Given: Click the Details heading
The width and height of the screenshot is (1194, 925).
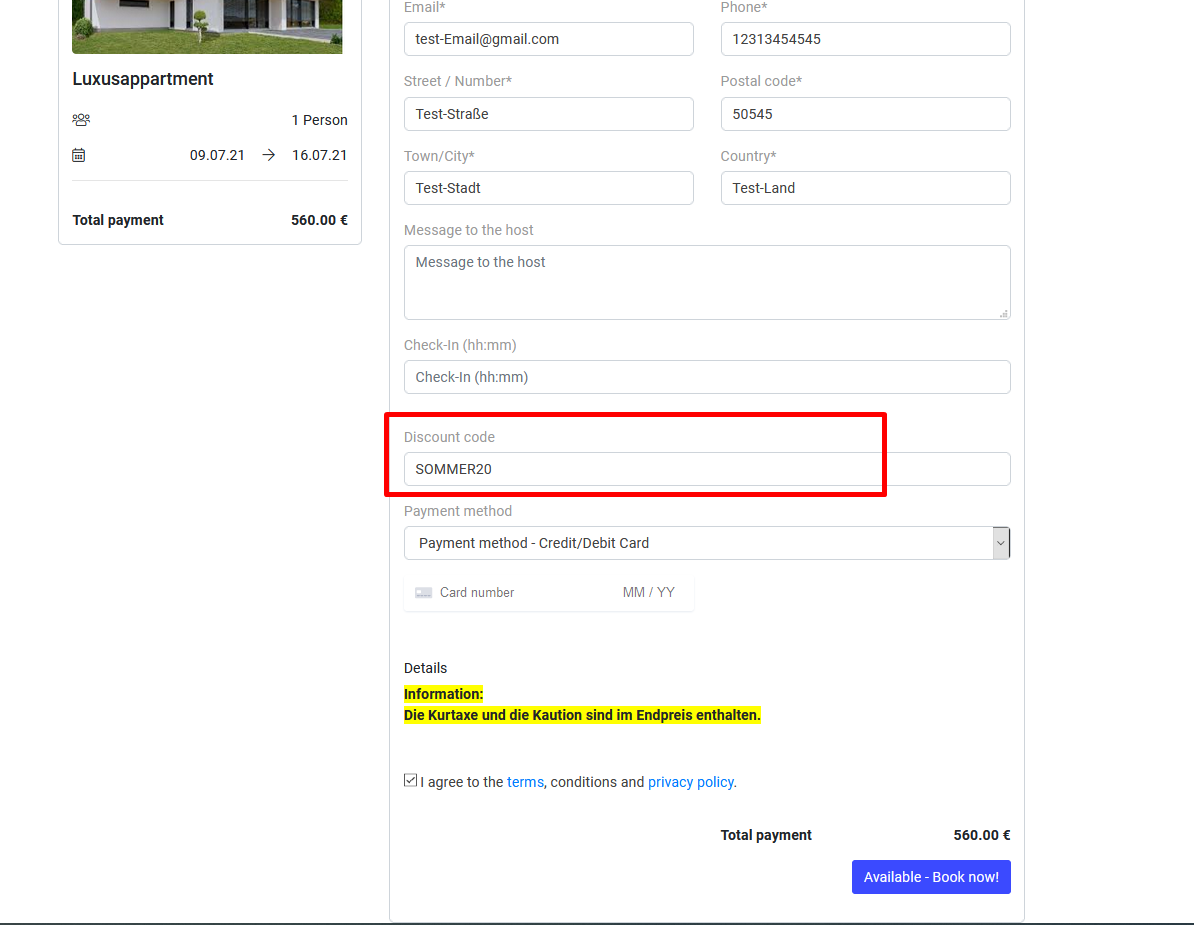Looking at the screenshot, I should pos(425,668).
